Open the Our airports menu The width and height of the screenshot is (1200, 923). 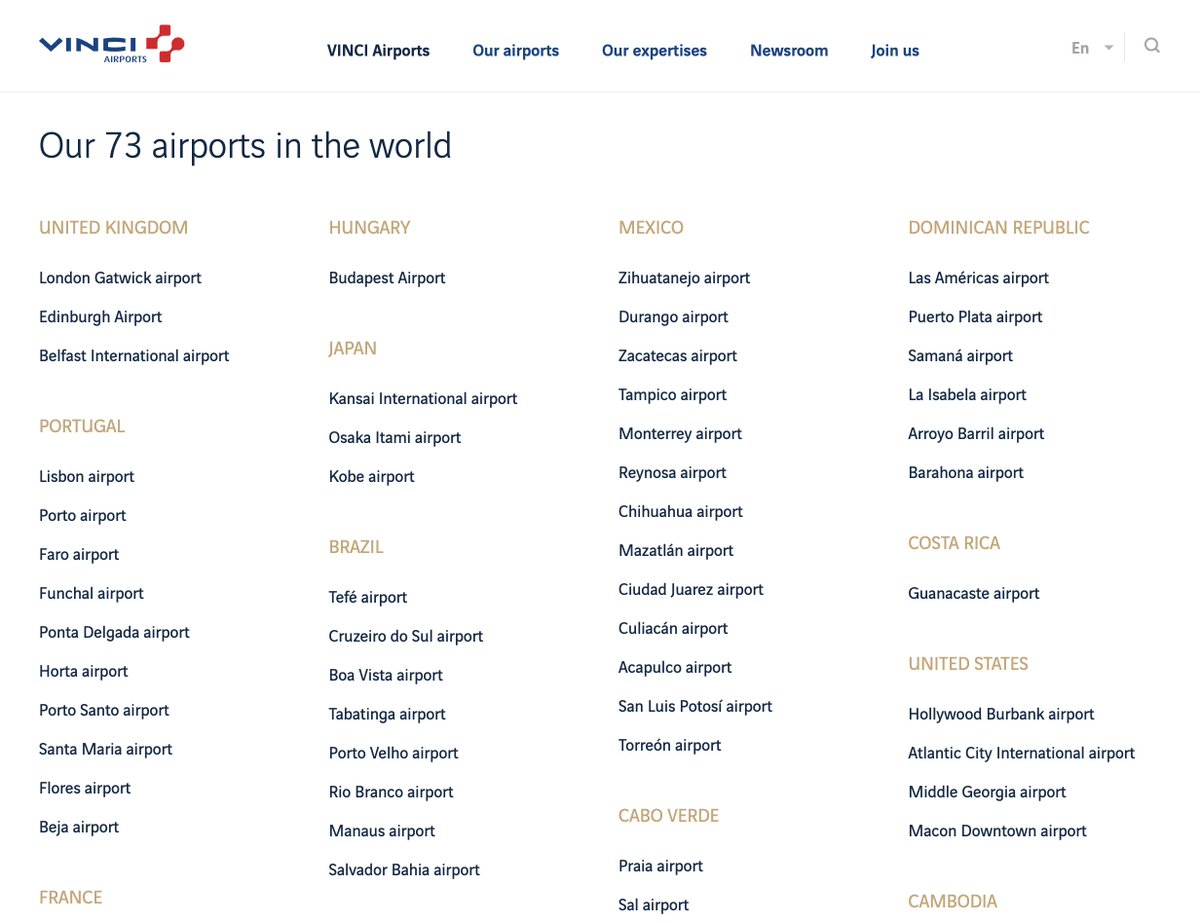[516, 50]
